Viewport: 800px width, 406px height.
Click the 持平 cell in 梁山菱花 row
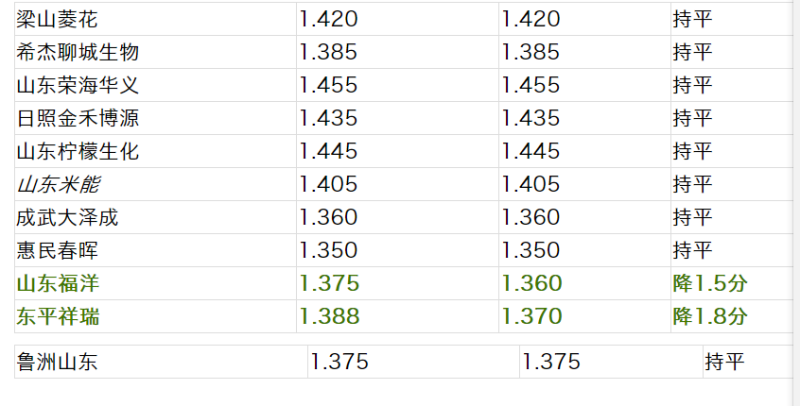(732, 19)
